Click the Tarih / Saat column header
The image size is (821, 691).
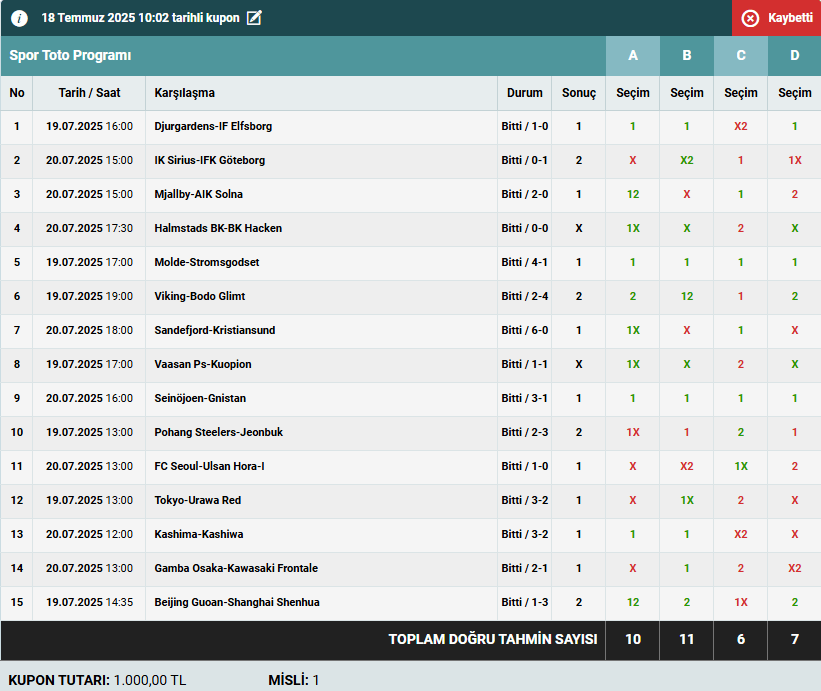(89, 93)
